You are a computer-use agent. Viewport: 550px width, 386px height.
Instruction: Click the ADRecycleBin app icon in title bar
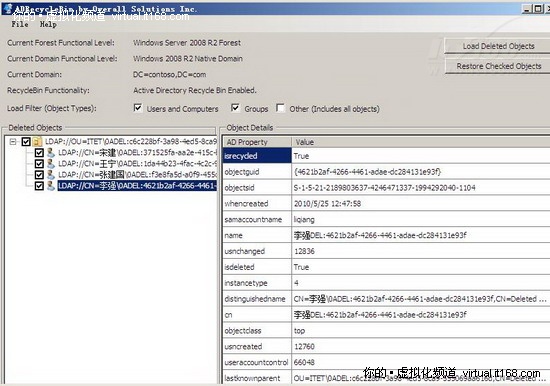(x=8, y=8)
